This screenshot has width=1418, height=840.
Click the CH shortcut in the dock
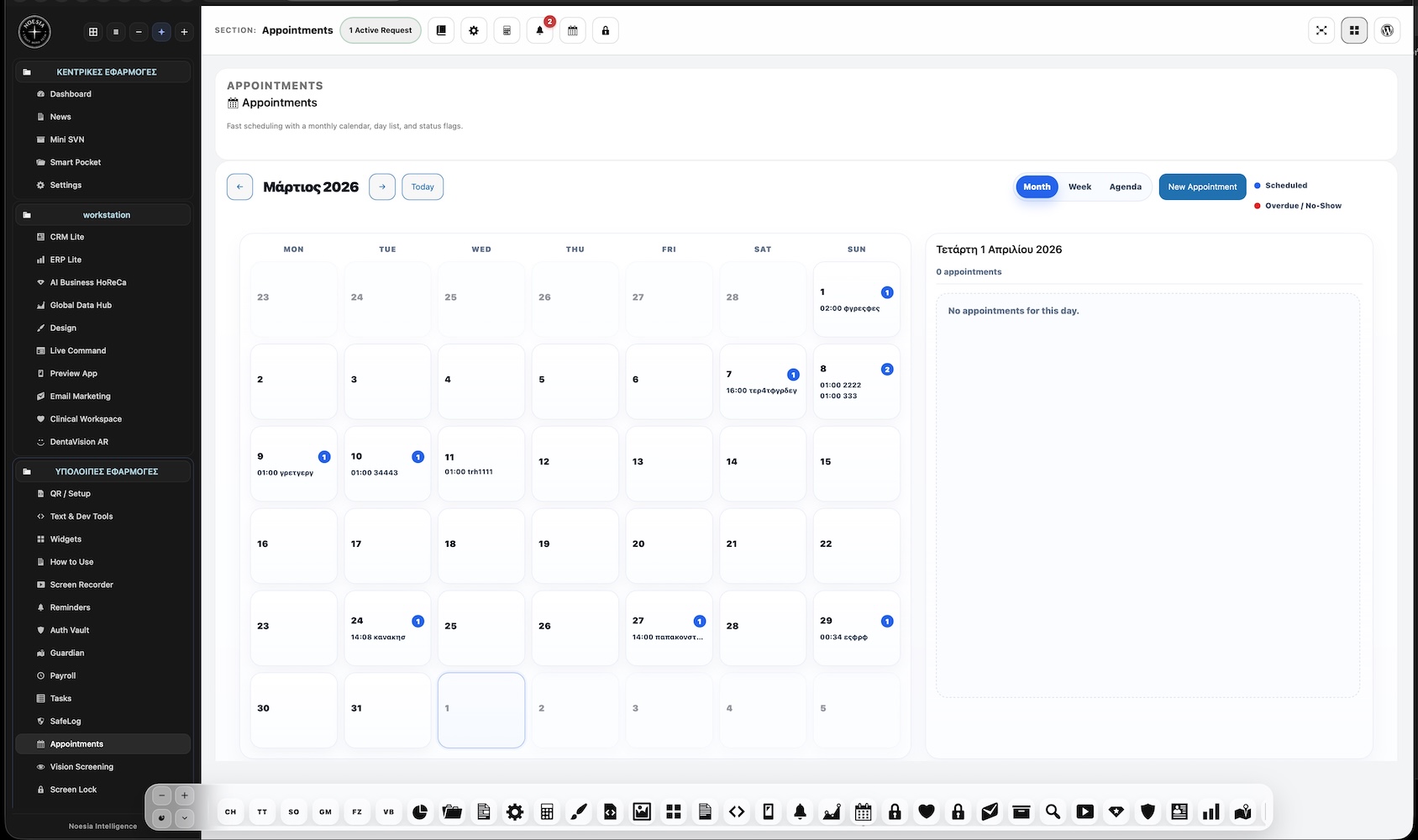tap(230, 811)
